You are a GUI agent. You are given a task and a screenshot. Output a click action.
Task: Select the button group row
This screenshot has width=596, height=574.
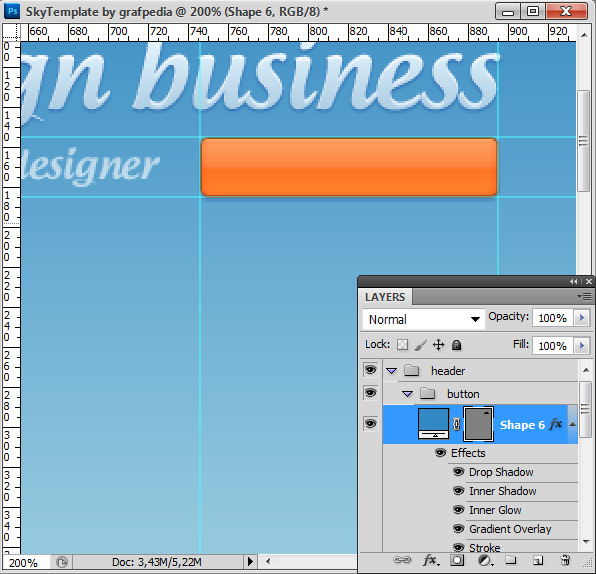[x=480, y=393]
